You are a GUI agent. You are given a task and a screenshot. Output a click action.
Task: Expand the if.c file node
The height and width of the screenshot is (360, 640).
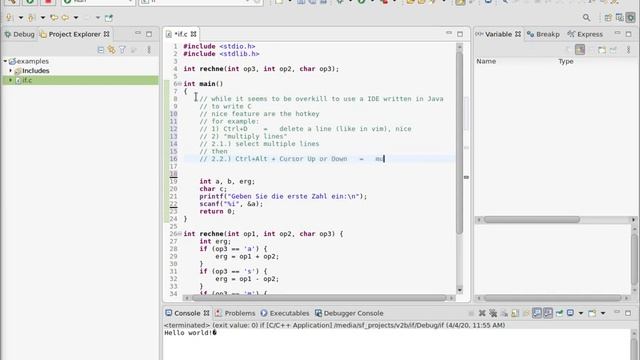tap(11, 80)
